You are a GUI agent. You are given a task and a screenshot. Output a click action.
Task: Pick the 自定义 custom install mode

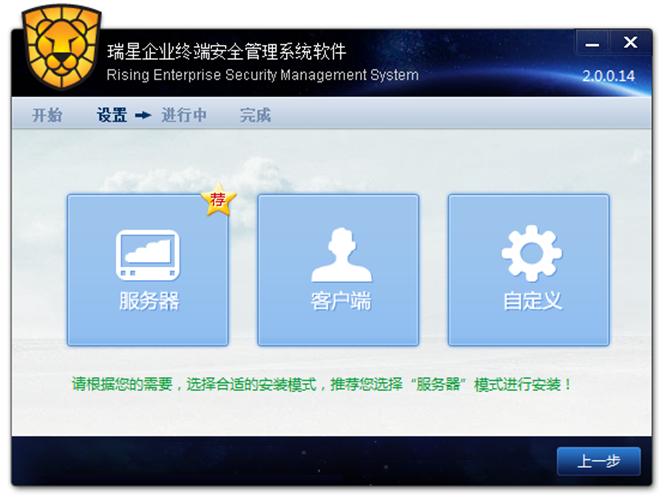pos(529,270)
